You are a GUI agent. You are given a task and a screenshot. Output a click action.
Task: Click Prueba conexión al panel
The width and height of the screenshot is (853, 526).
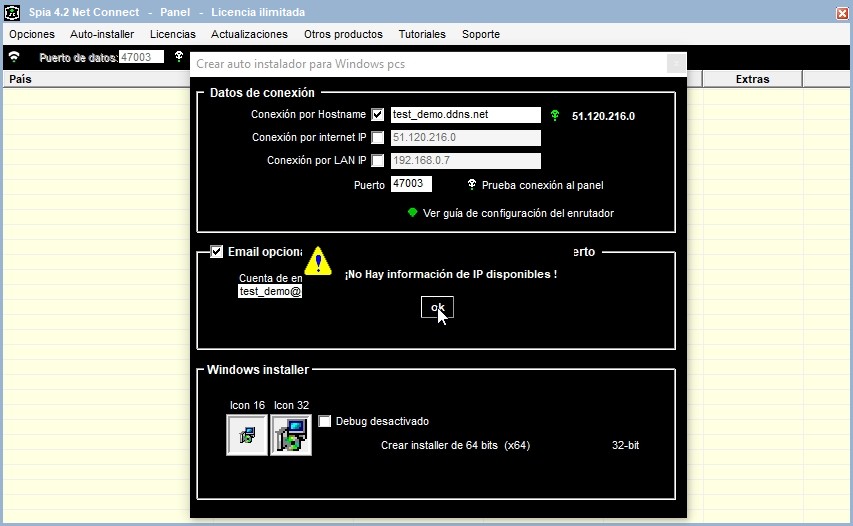542,185
